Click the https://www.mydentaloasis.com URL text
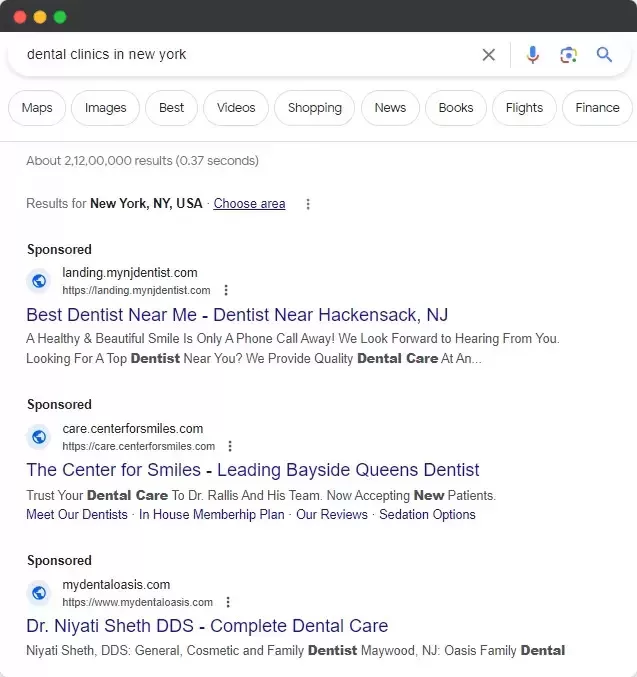Image resolution: width=637 pixels, height=677 pixels. 137,602
